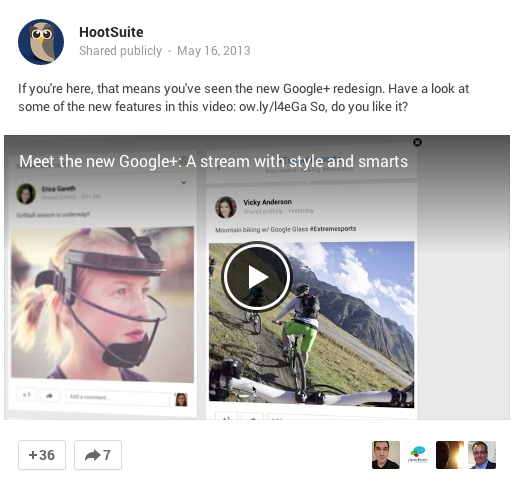Expand the dropdown chevron on Erica Gareth's post
513x483 pixels.
pos(184,183)
